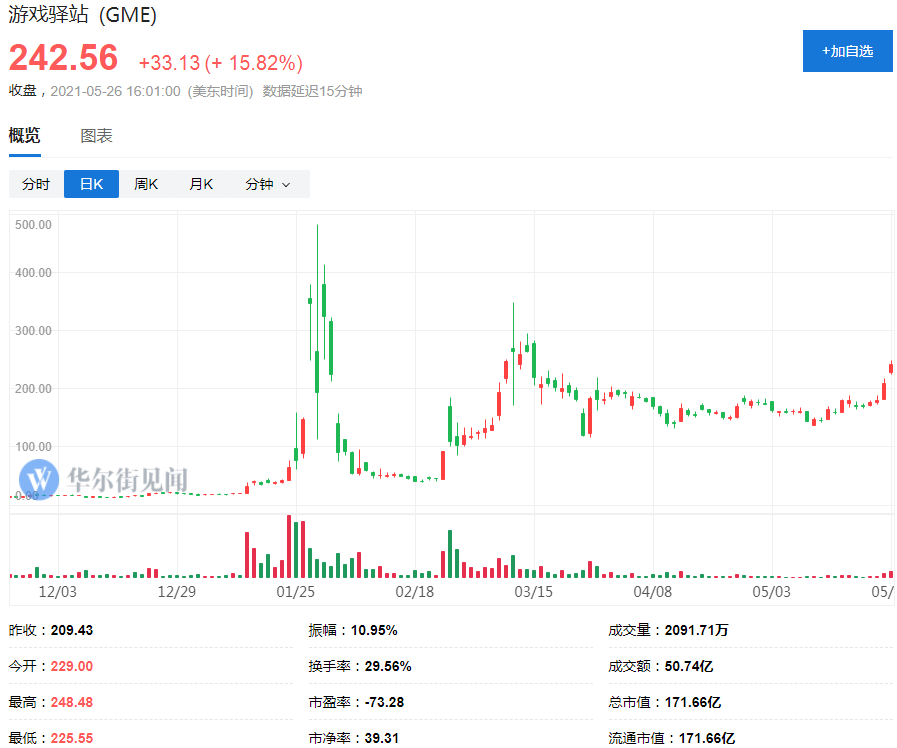Click the 市盈率 -73.28 P/E ratio

pyautogui.click(x=384, y=702)
